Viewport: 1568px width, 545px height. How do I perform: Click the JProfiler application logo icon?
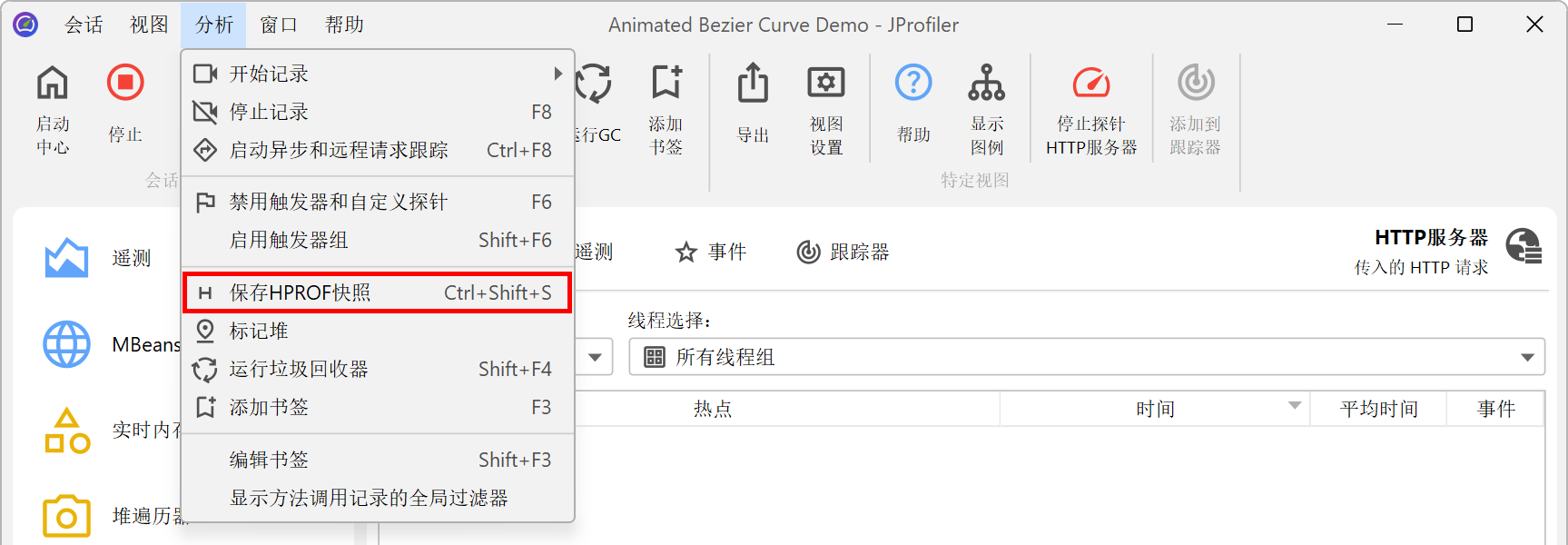click(x=25, y=25)
